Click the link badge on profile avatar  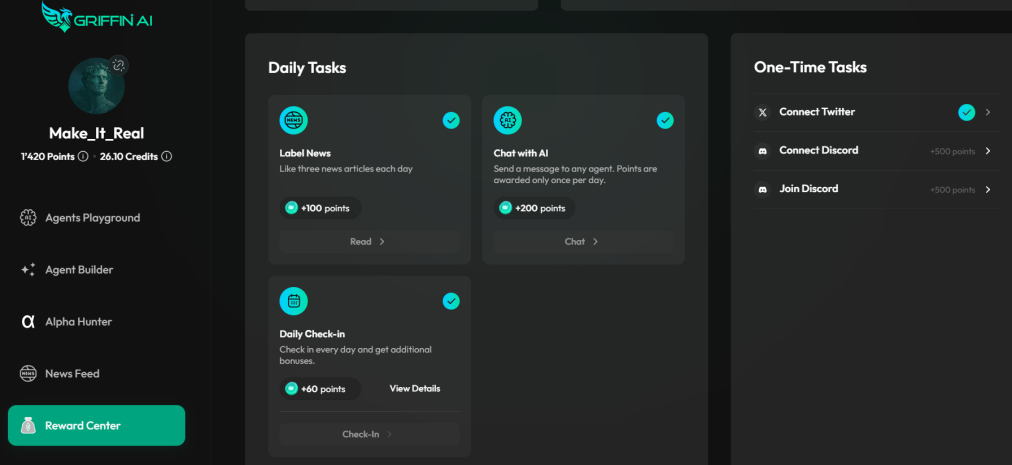click(118, 65)
